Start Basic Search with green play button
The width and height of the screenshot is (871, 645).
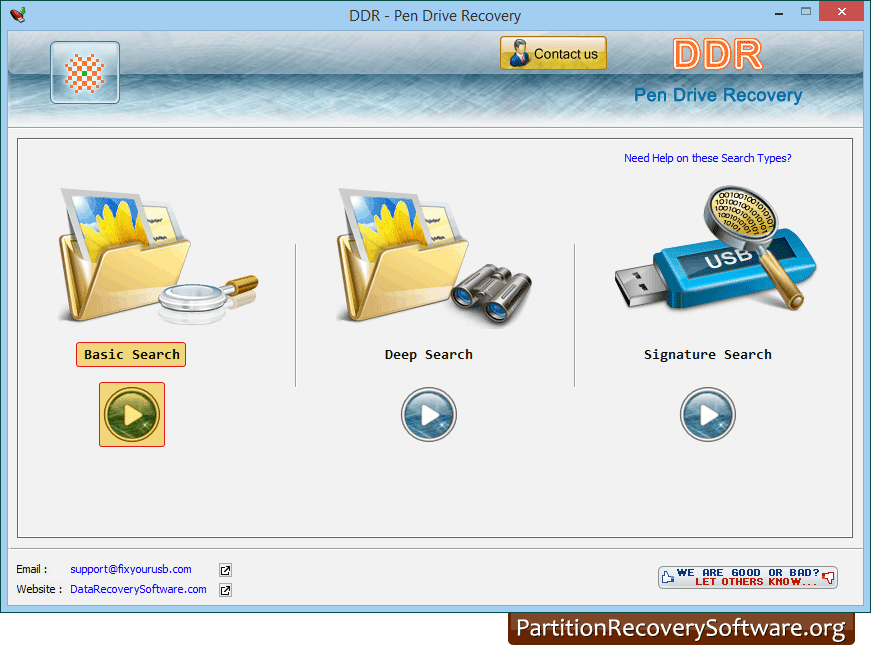[x=132, y=414]
